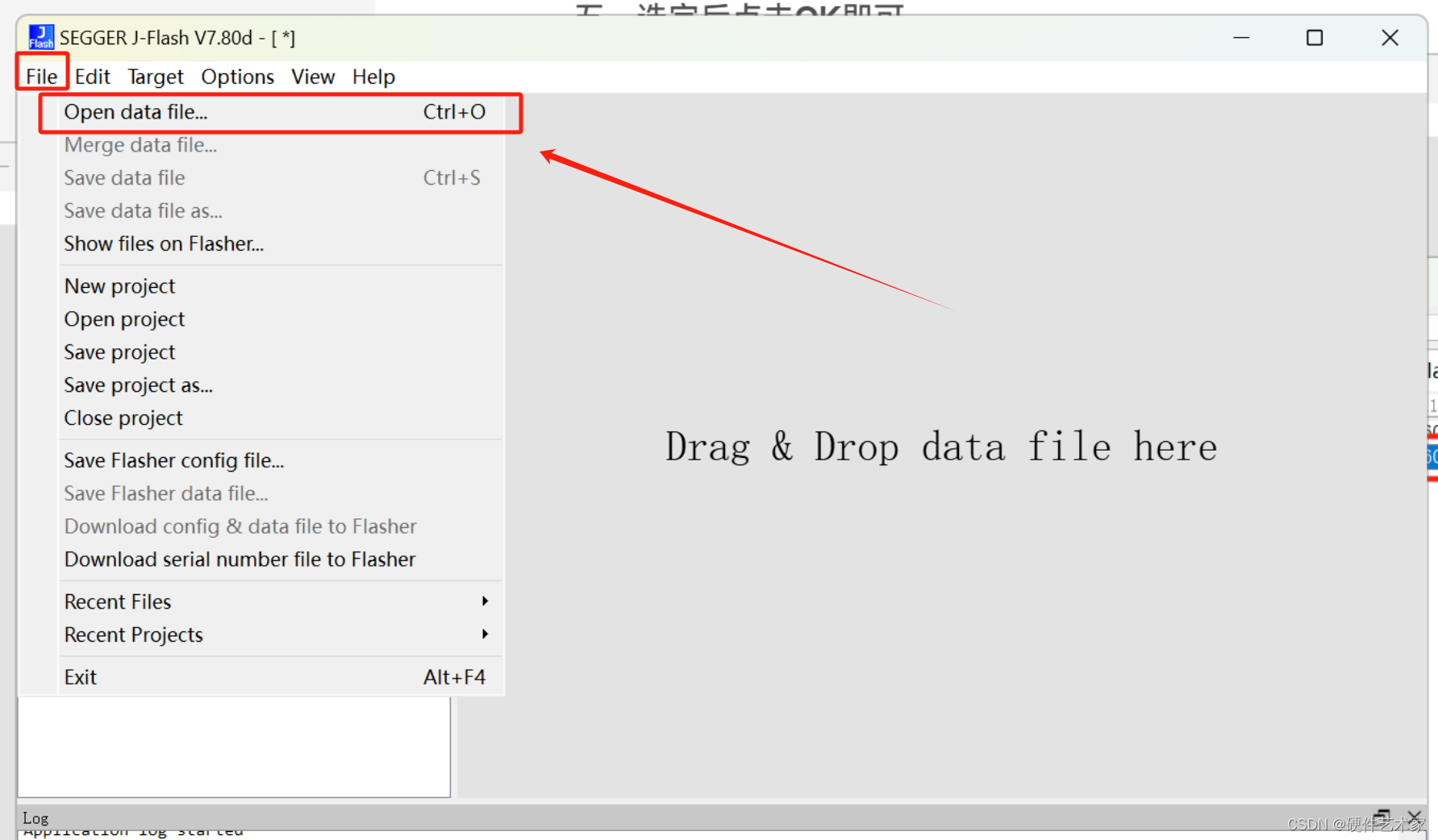Open the Options menu
The width and height of the screenshot is (1438, 840).
pyautogui.click(x=238, y=77)
